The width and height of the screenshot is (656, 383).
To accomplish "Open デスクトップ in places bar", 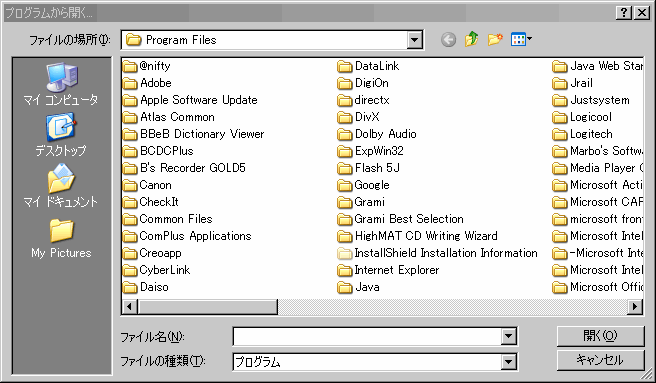I will tap(61, 135).
